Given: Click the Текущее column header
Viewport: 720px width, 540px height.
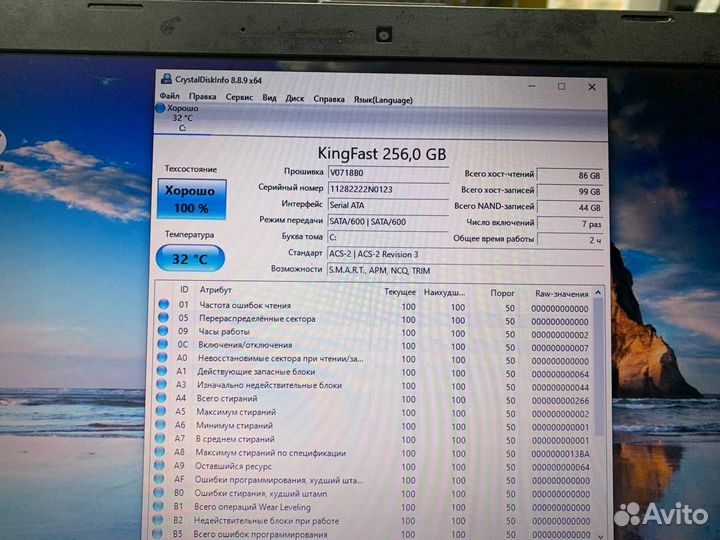Looking at the screenshot, I should [399, 292].
